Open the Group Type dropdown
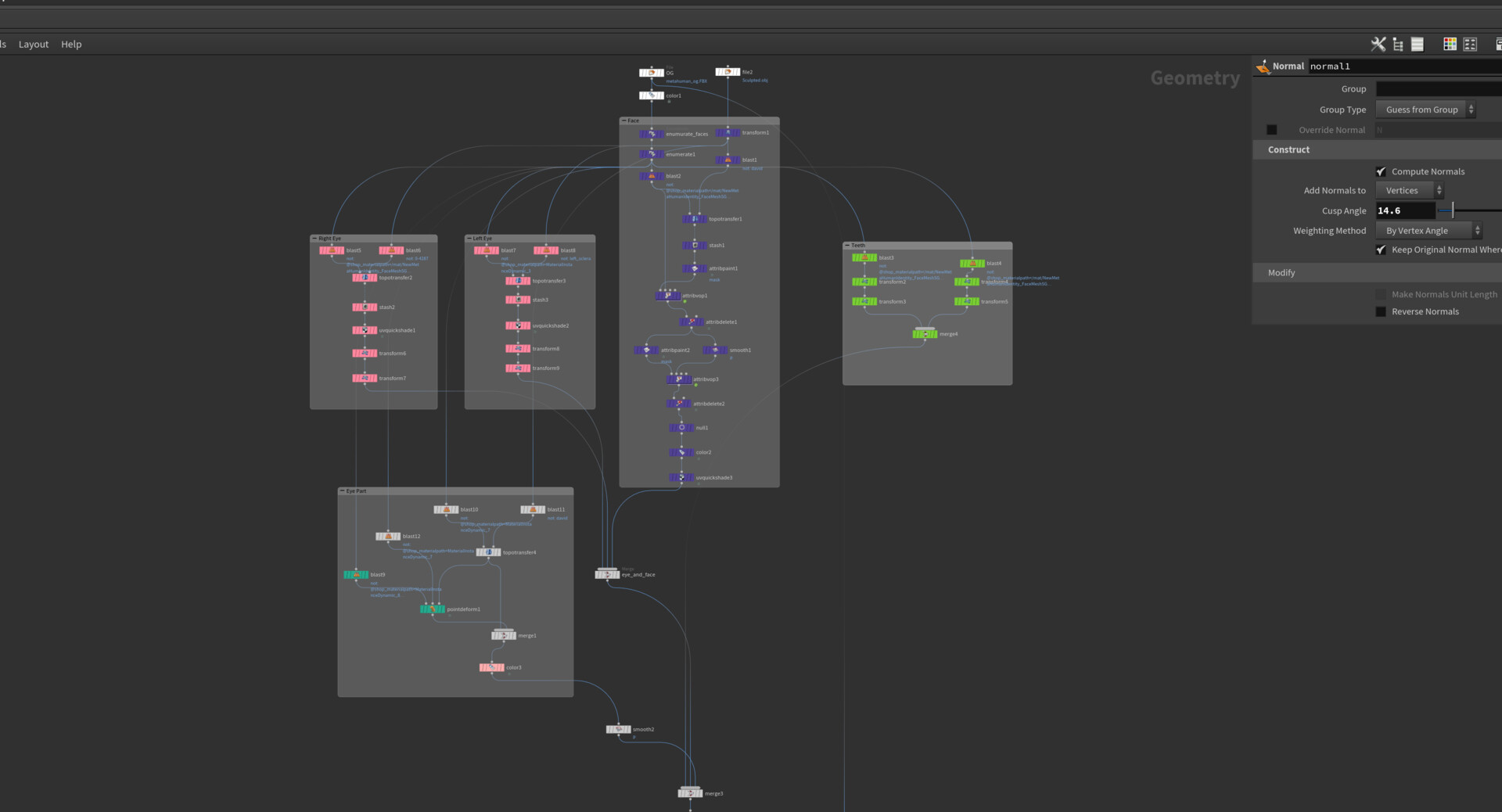The width and height of the screenshot is (1502, 812). click(x=1425, y=110)
